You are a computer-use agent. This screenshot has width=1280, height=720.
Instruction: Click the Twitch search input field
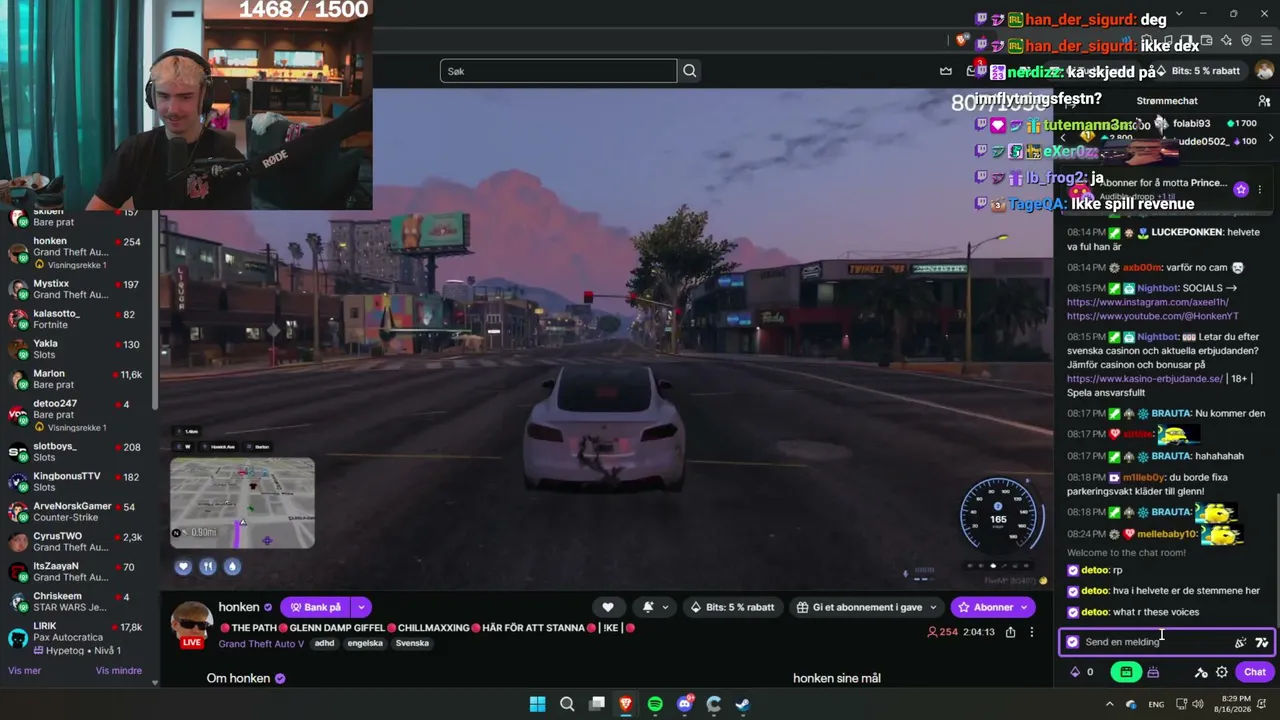coord(558,71)
